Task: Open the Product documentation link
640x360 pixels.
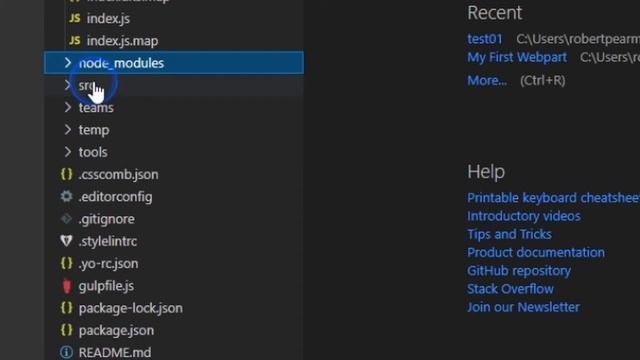Action: tap(536, 252)
